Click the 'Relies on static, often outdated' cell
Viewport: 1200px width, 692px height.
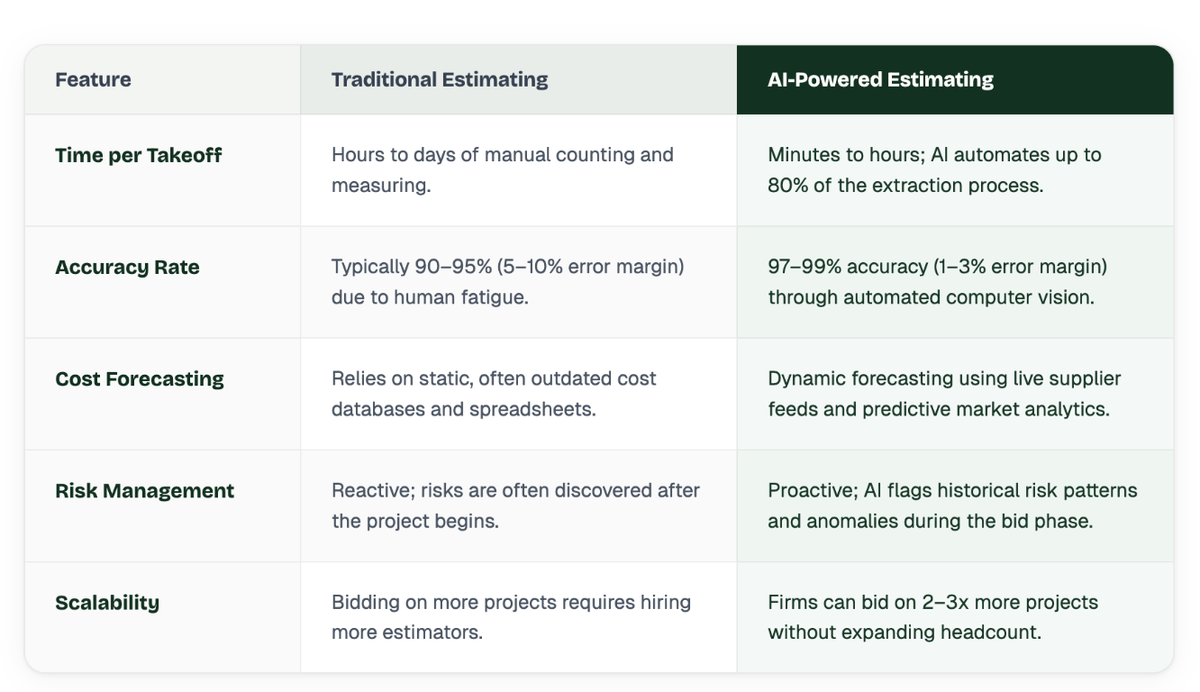pos(519,394)
